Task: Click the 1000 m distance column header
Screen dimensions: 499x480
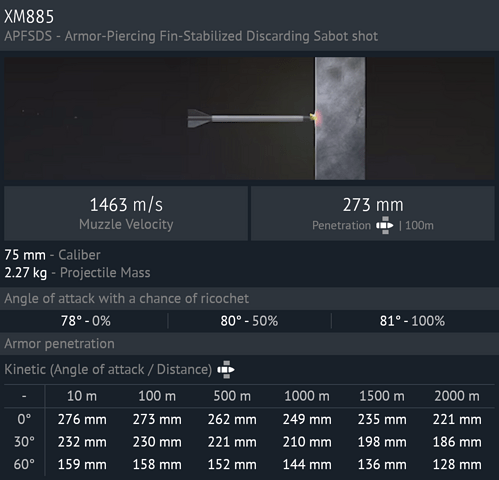Action: [307, 396]
